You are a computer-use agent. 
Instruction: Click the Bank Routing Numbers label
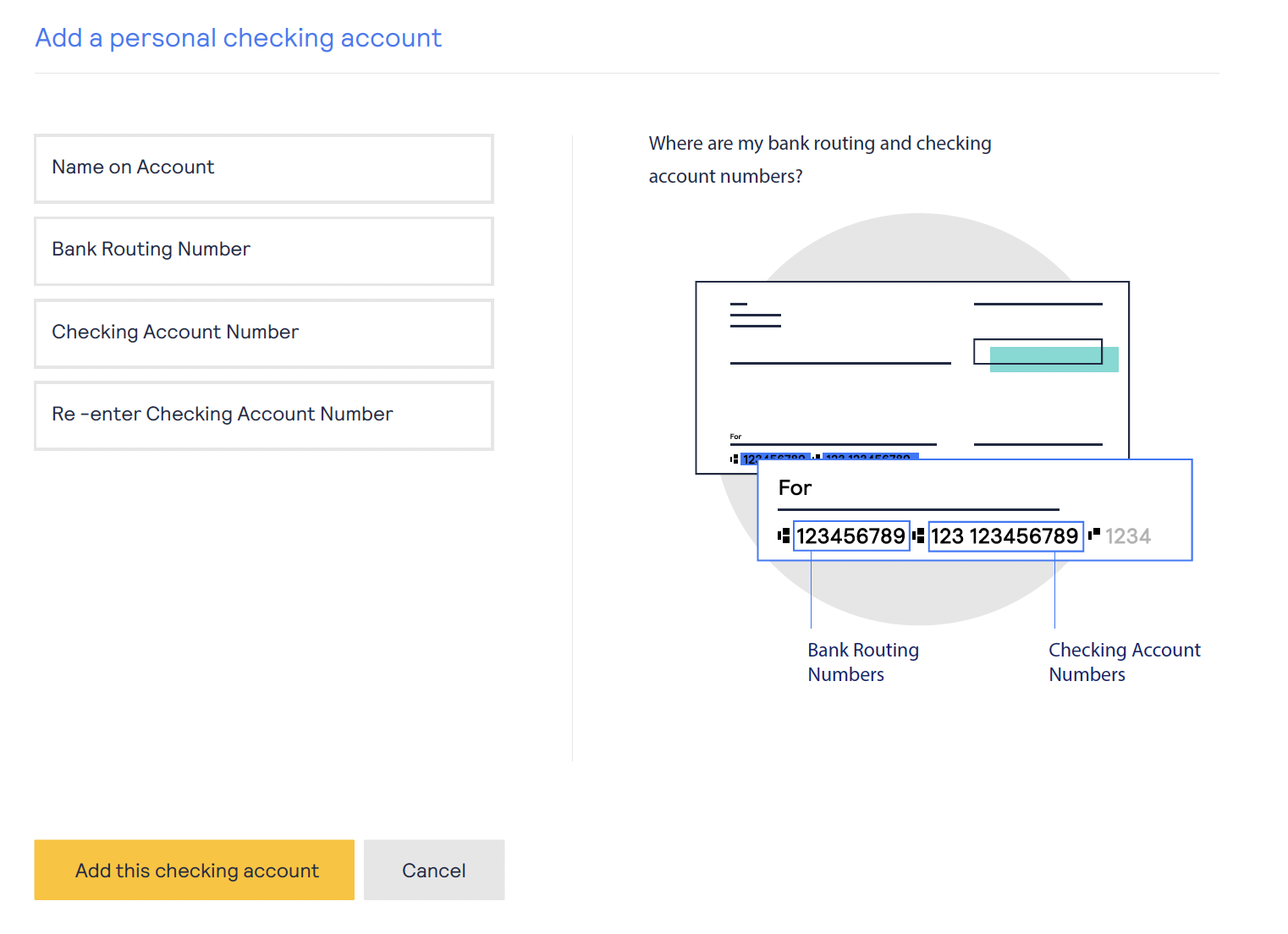[x=863, y=662]
